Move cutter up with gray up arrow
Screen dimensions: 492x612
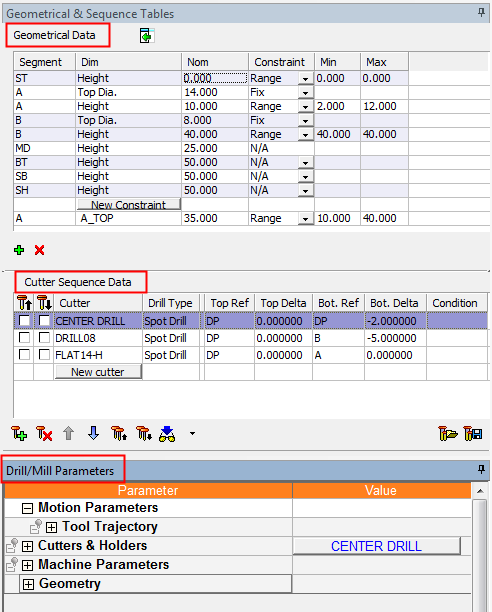pos(69,433)
